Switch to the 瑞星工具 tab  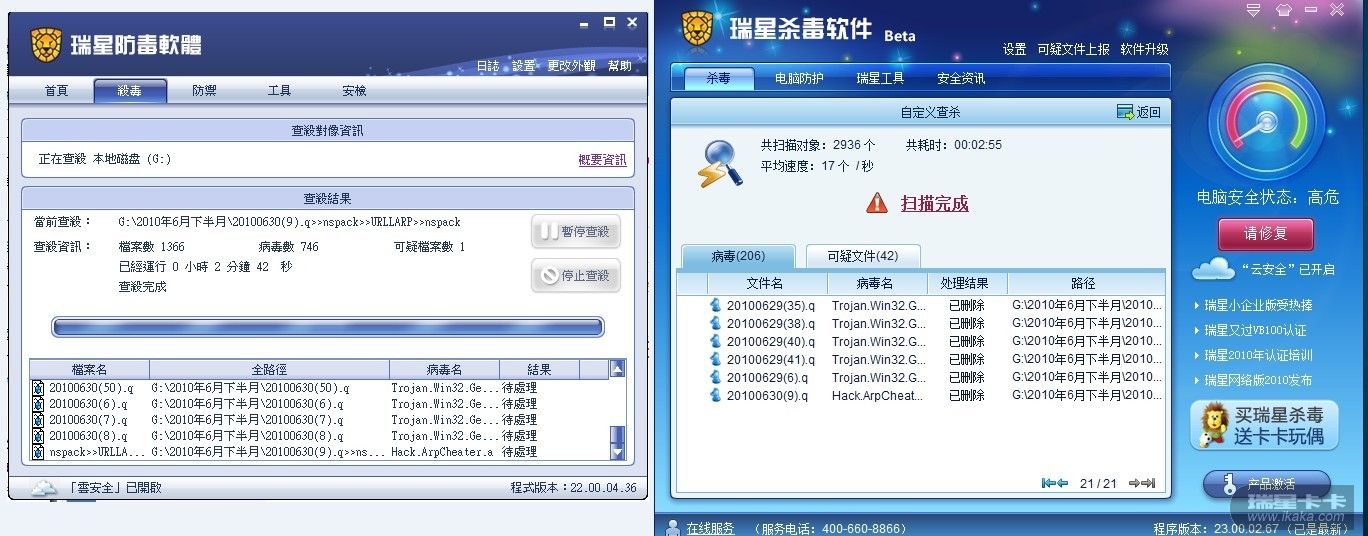(880, 78)
